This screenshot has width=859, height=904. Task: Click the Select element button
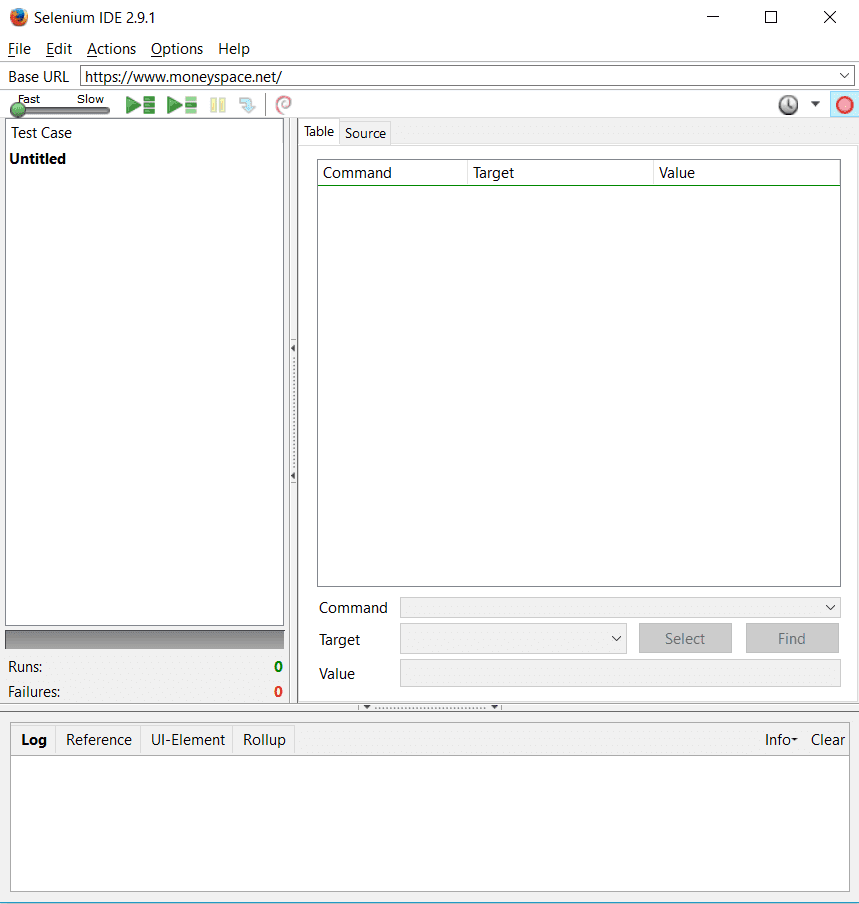pyautogui.click(x=685, y=638)
